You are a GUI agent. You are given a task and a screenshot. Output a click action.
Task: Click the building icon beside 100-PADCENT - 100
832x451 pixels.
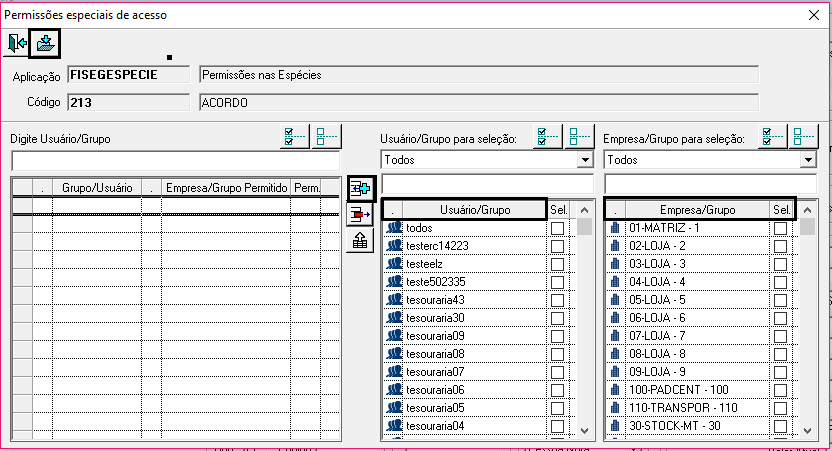click(616, 390)
